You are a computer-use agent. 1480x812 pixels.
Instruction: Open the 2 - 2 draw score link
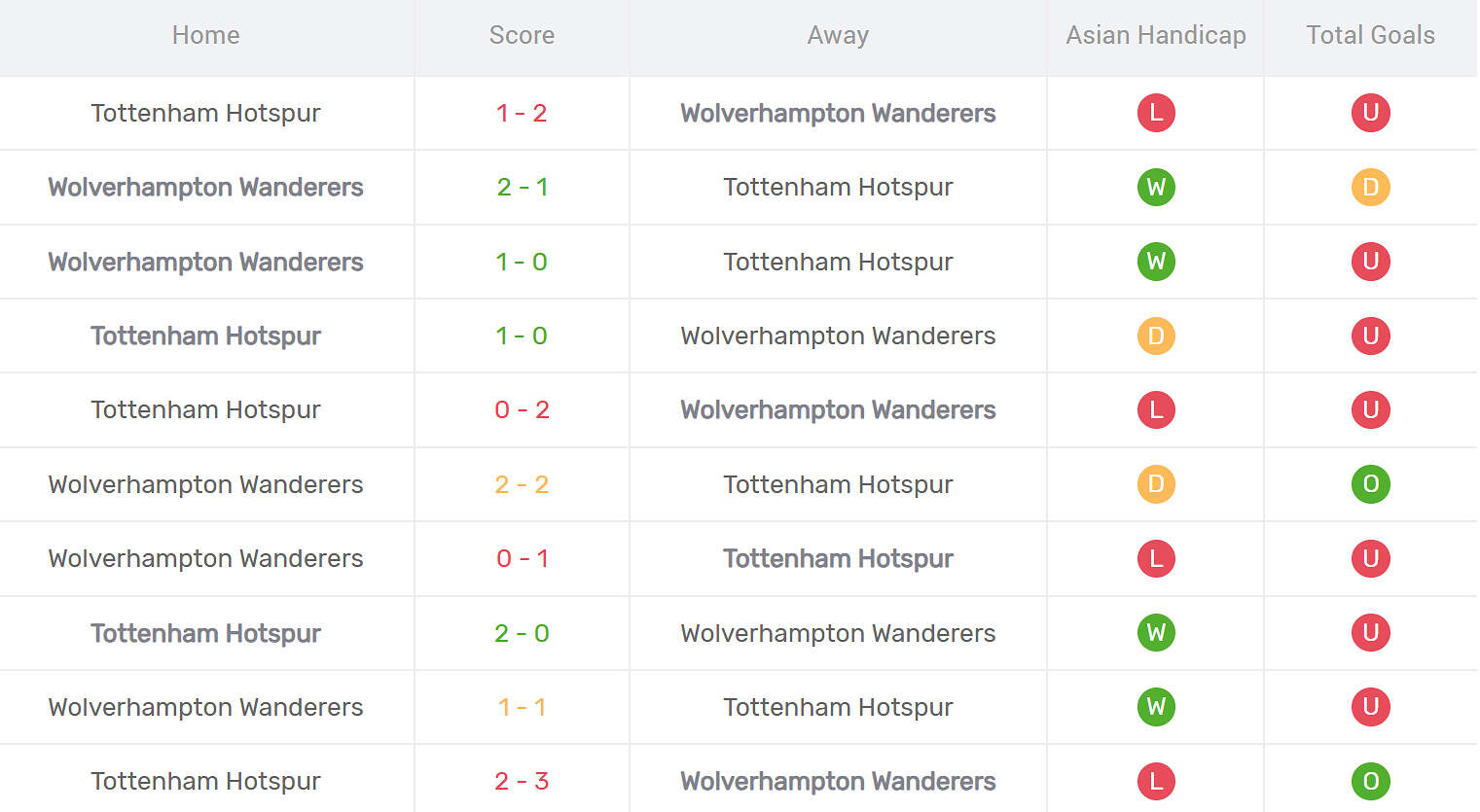[522, 484]
